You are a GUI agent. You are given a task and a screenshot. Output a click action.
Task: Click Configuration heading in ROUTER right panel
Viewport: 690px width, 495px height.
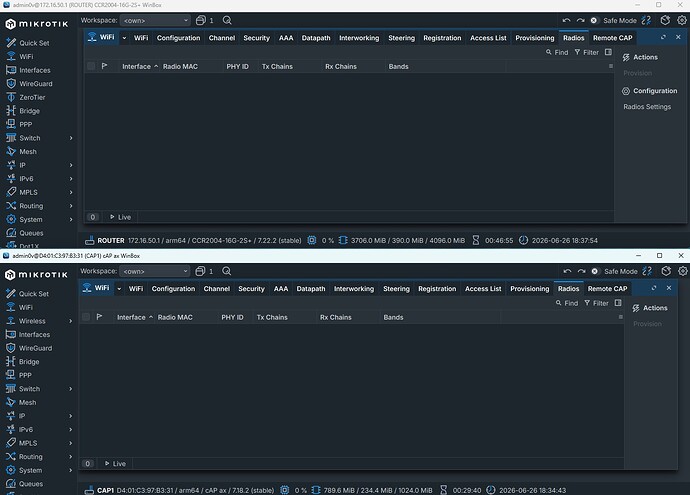coord(650,91)
